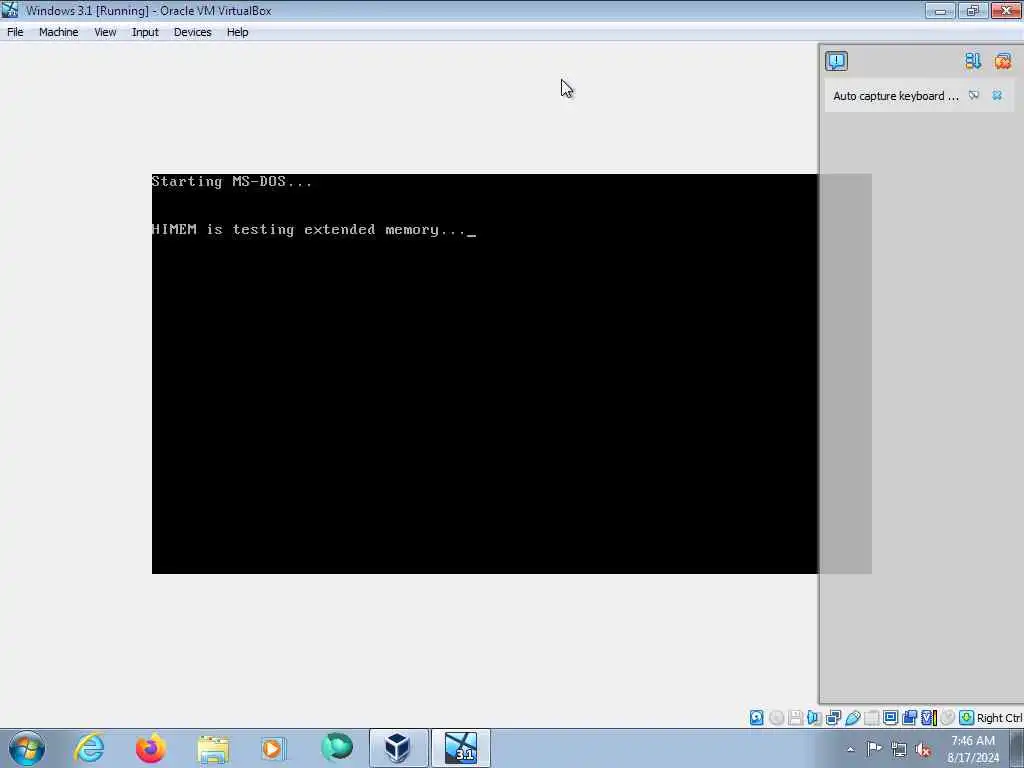Image resolution: width=1024 pixels, height=768 pixels.
Task: Open the taskbar clock showing 7:46 AM
Action: [973, 749]
